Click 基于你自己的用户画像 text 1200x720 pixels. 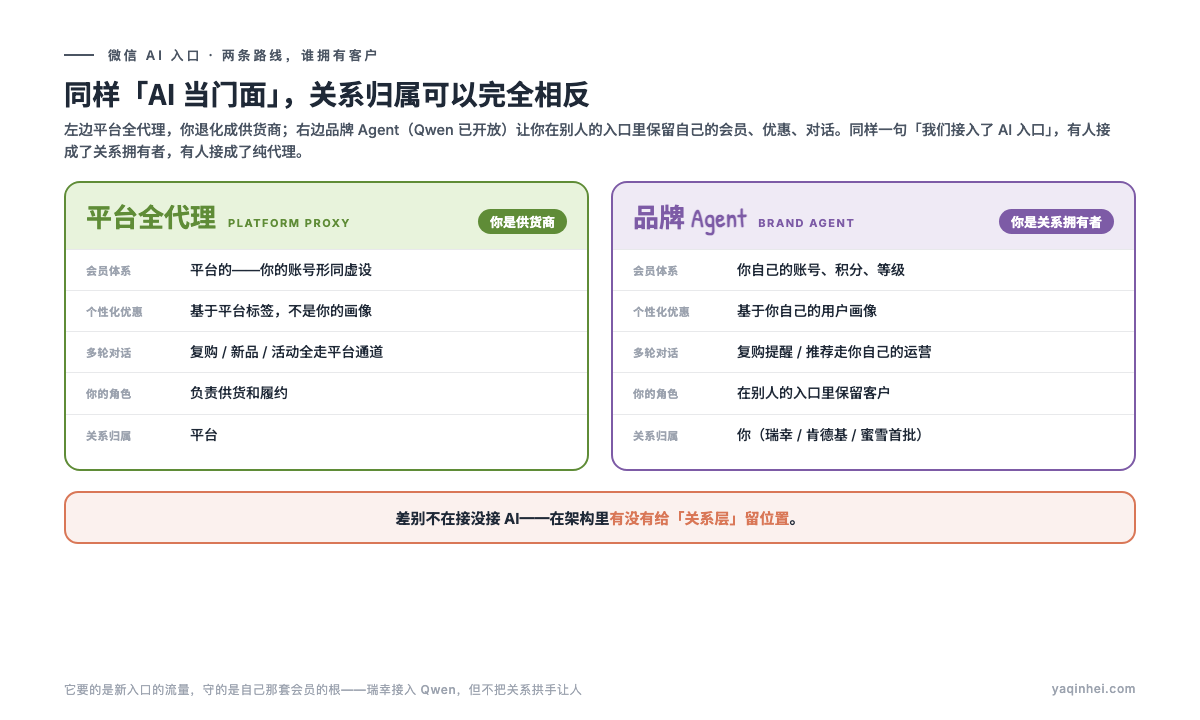pyautogui.click(x=807, y=311)
